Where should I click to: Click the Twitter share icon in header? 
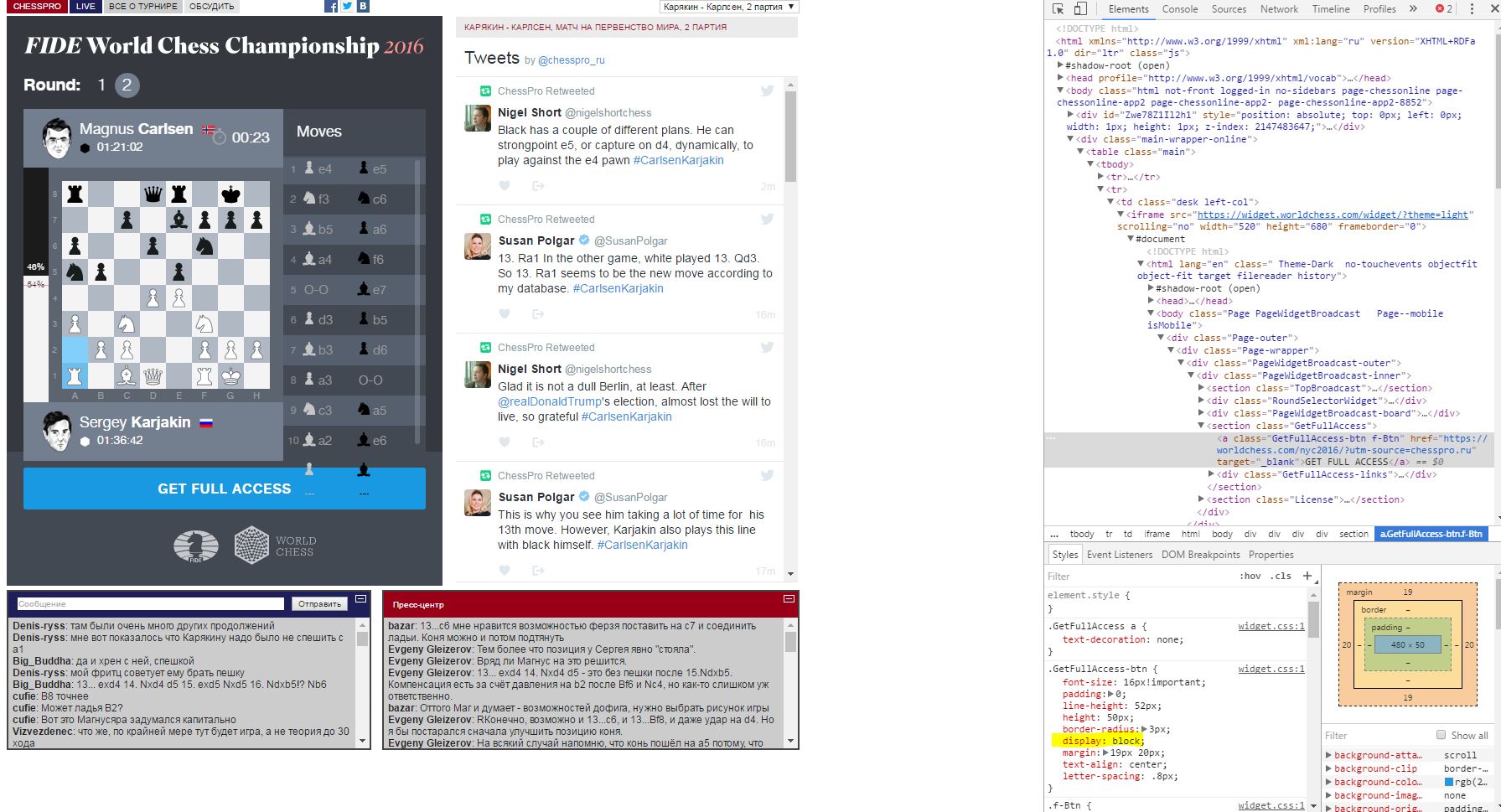click(x=347, y=7)
